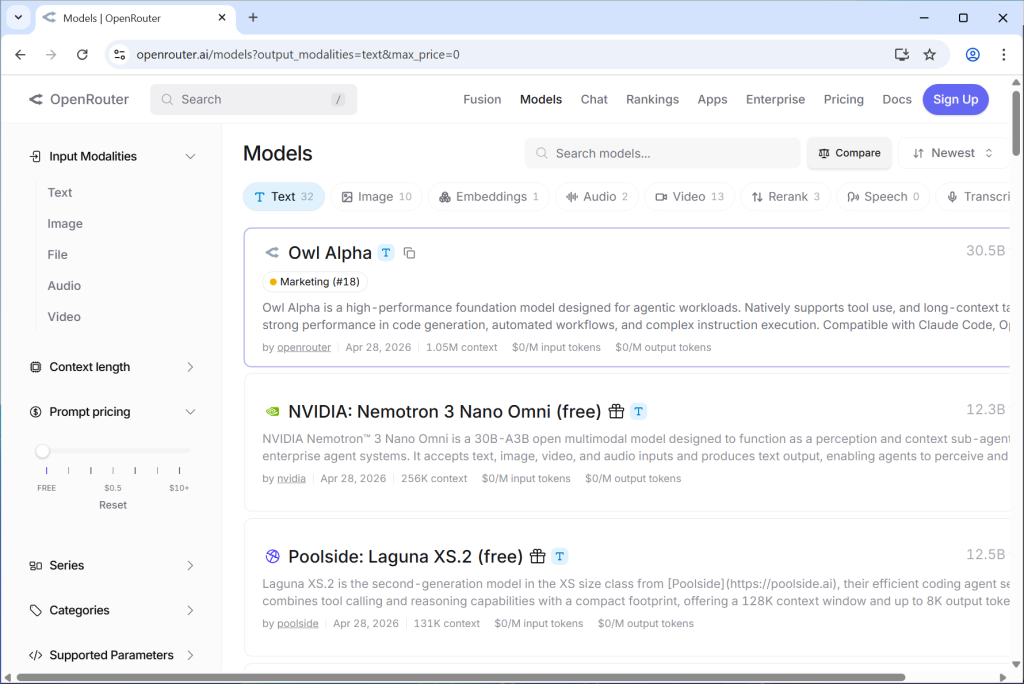Copy the Owl Alpha model ID
This screenshot has height=684, width=1024.
pyautogui.click(x=409, y=253)
